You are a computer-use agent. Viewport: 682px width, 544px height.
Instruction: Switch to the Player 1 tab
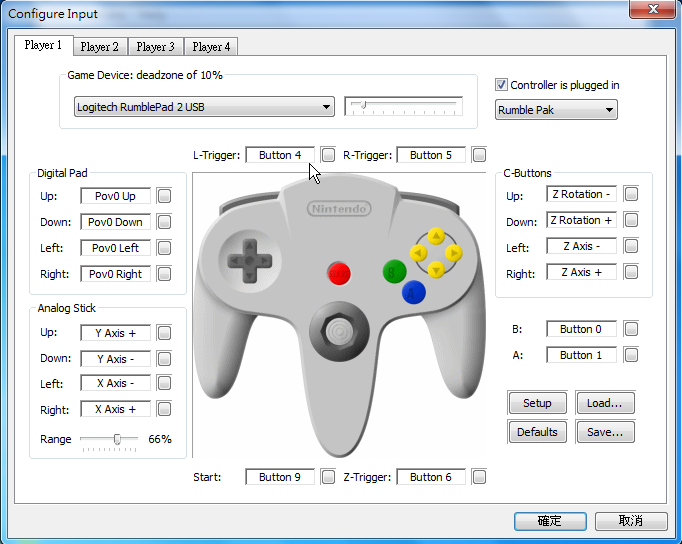pos(43,45)
